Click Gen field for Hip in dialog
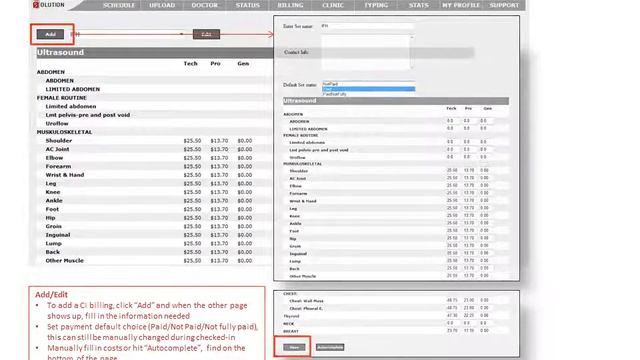The image size is (640, 360). [486, 238]
